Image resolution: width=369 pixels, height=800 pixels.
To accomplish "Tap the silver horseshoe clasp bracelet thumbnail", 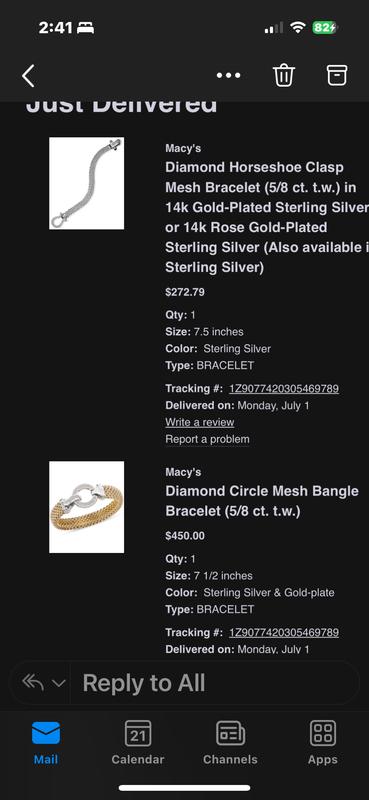I will [86, 183].
